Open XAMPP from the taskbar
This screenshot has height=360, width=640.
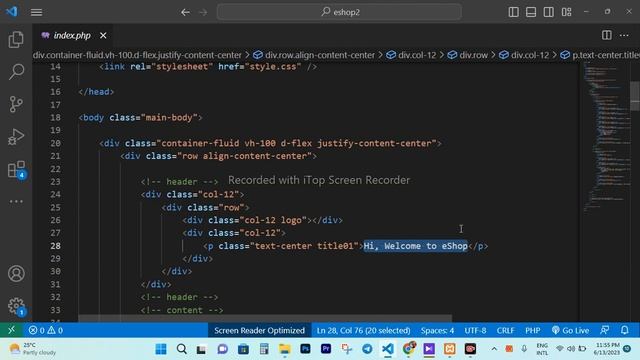pyautogui.click(x=449, y=349)
